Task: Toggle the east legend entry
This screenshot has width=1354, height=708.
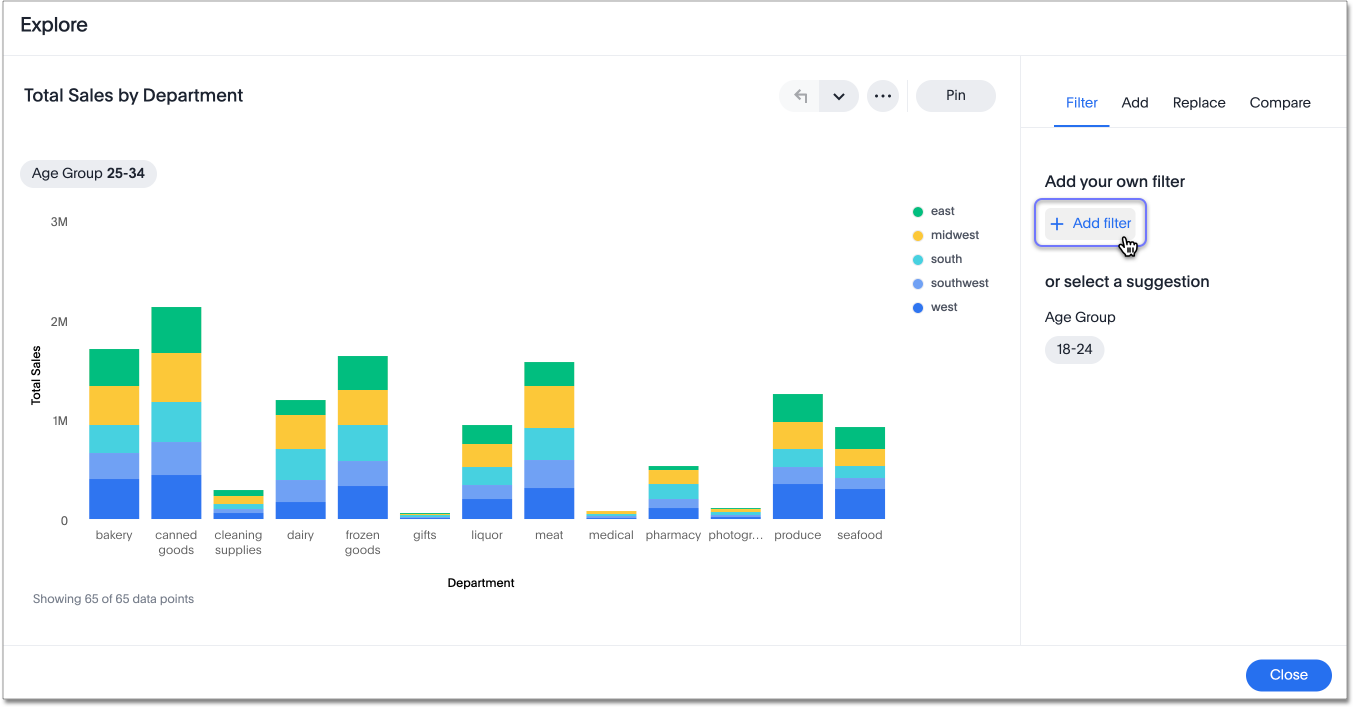Action: (x=941, y=212)
